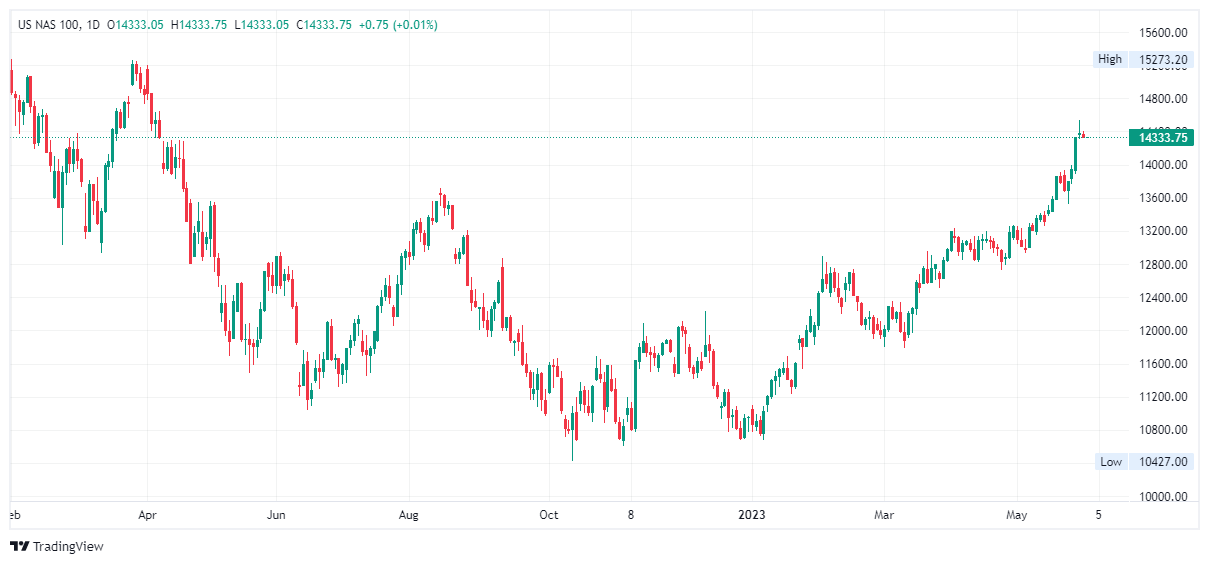The width and height of the screenshot is (1209, 564).
Task: Click the 12800.00 price axis label
Action: [x=1163, y=265]
